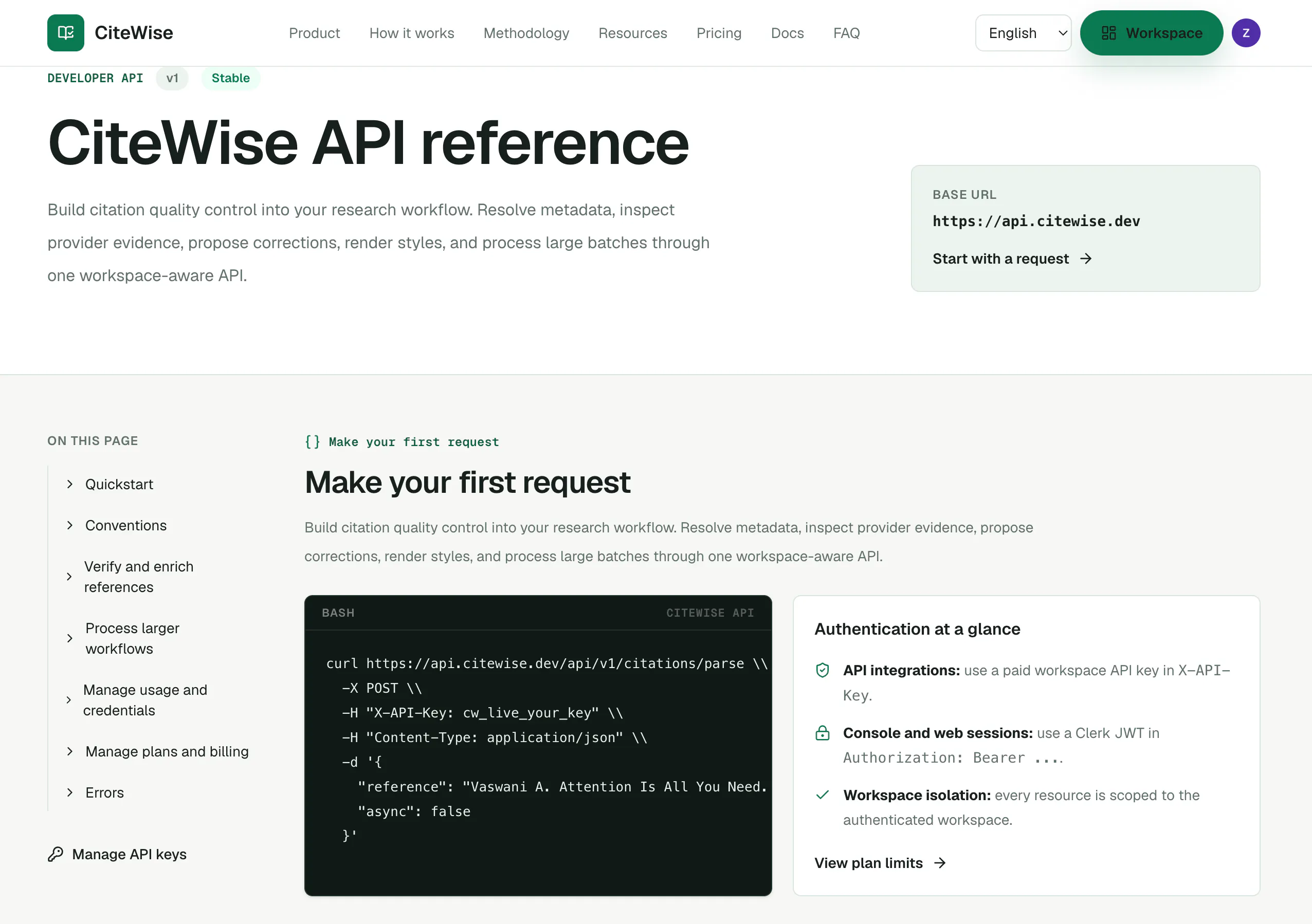Click the Make your first request heading
The image size is (1312, 924).
click(x=467, y=483)
